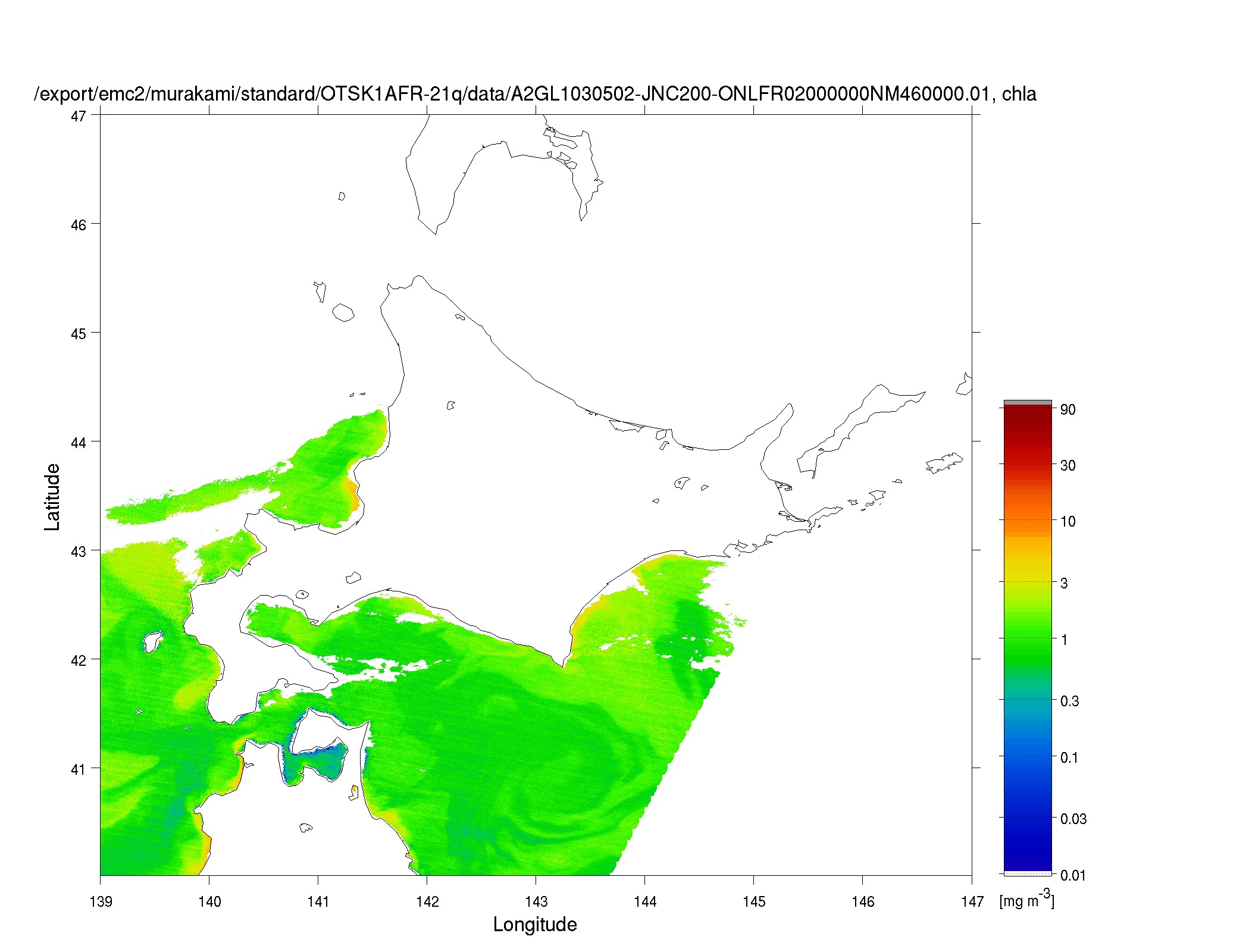The width and height of the screenshot is (1249, 952).
Task: Click the Longitude axis title
Action: [535, 924]
